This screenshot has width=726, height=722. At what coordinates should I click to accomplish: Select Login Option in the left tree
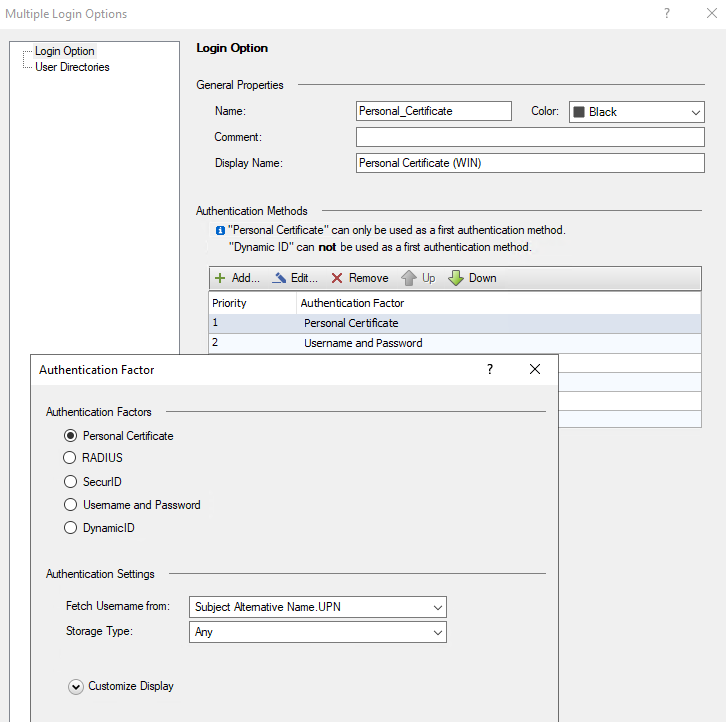pyautogui.click(x=65, y=51)
